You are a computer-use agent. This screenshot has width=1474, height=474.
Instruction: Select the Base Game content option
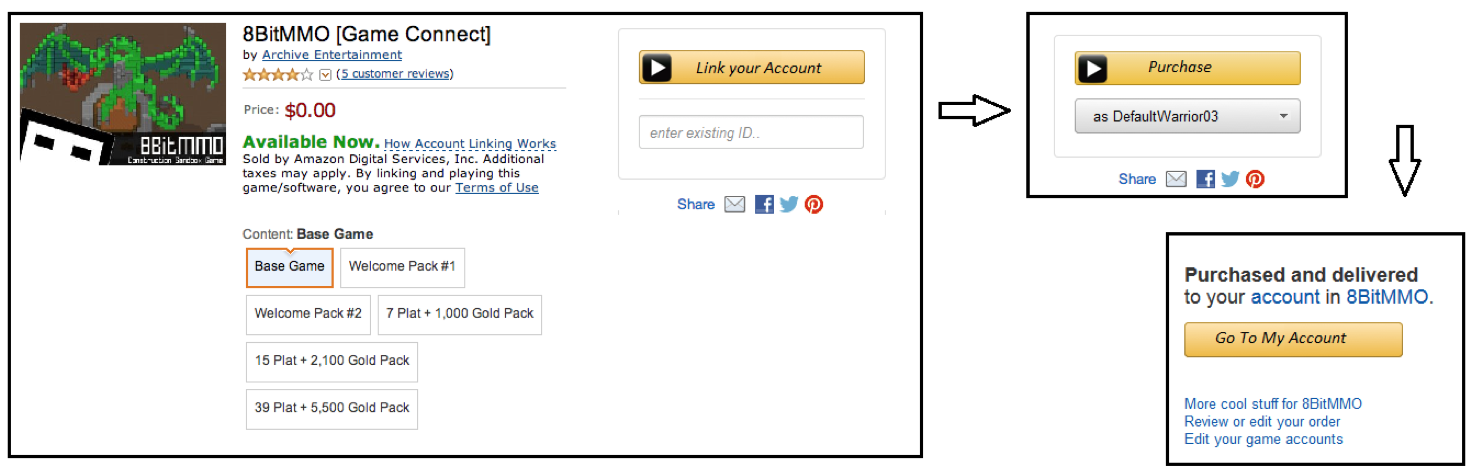[x=290, y=267]
